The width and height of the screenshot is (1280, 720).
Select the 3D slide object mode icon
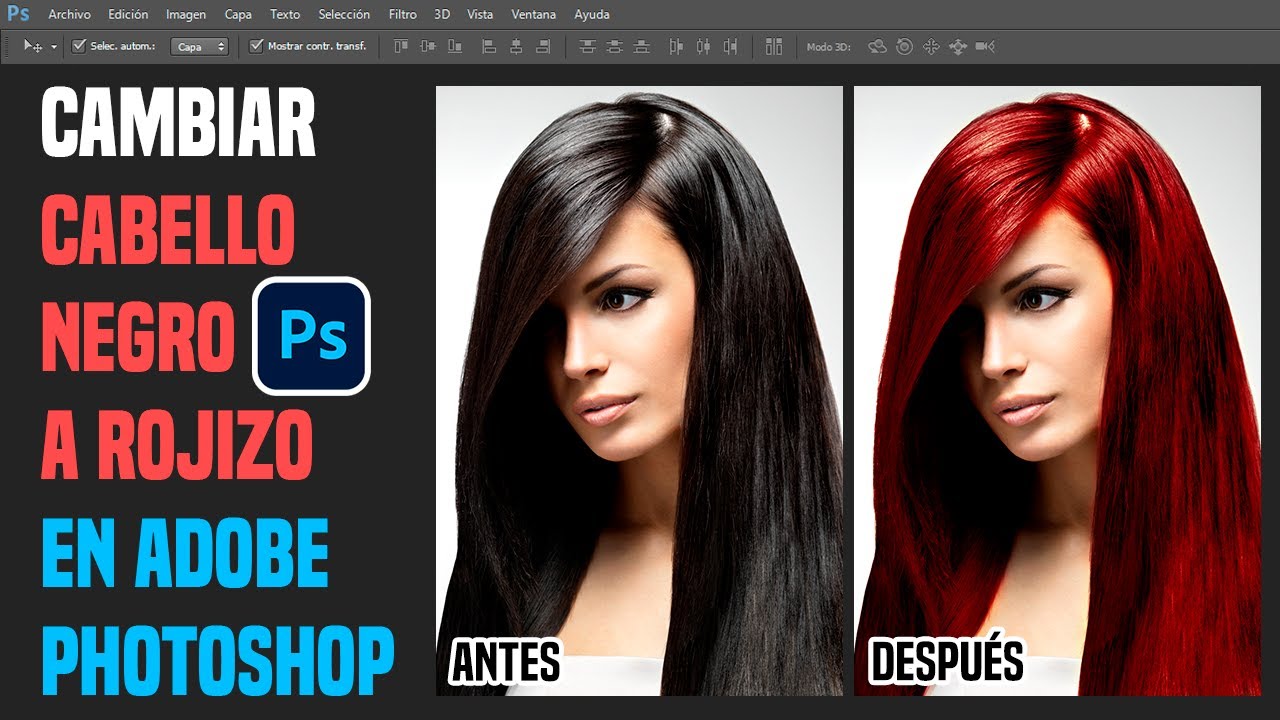coord(958,46)
